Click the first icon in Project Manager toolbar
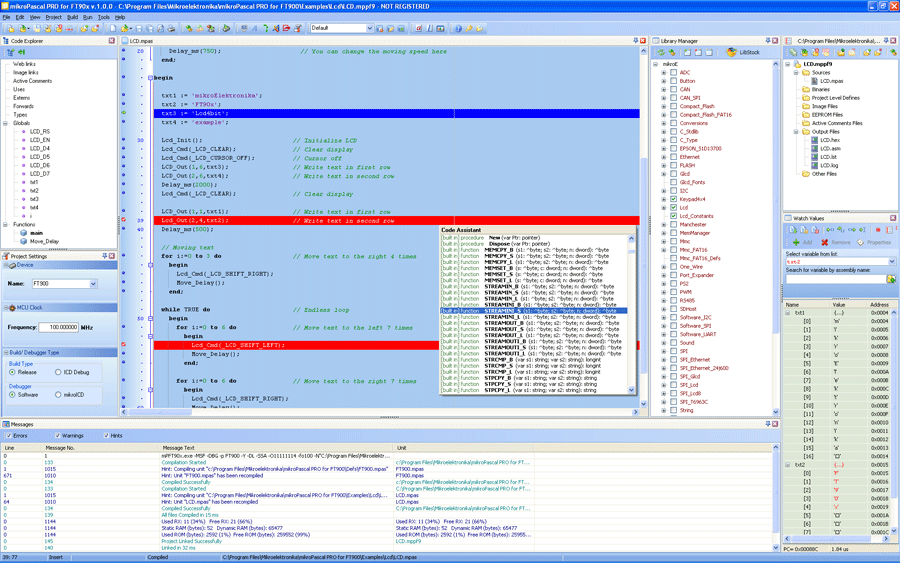900x563 pixels. pos(793,52)
